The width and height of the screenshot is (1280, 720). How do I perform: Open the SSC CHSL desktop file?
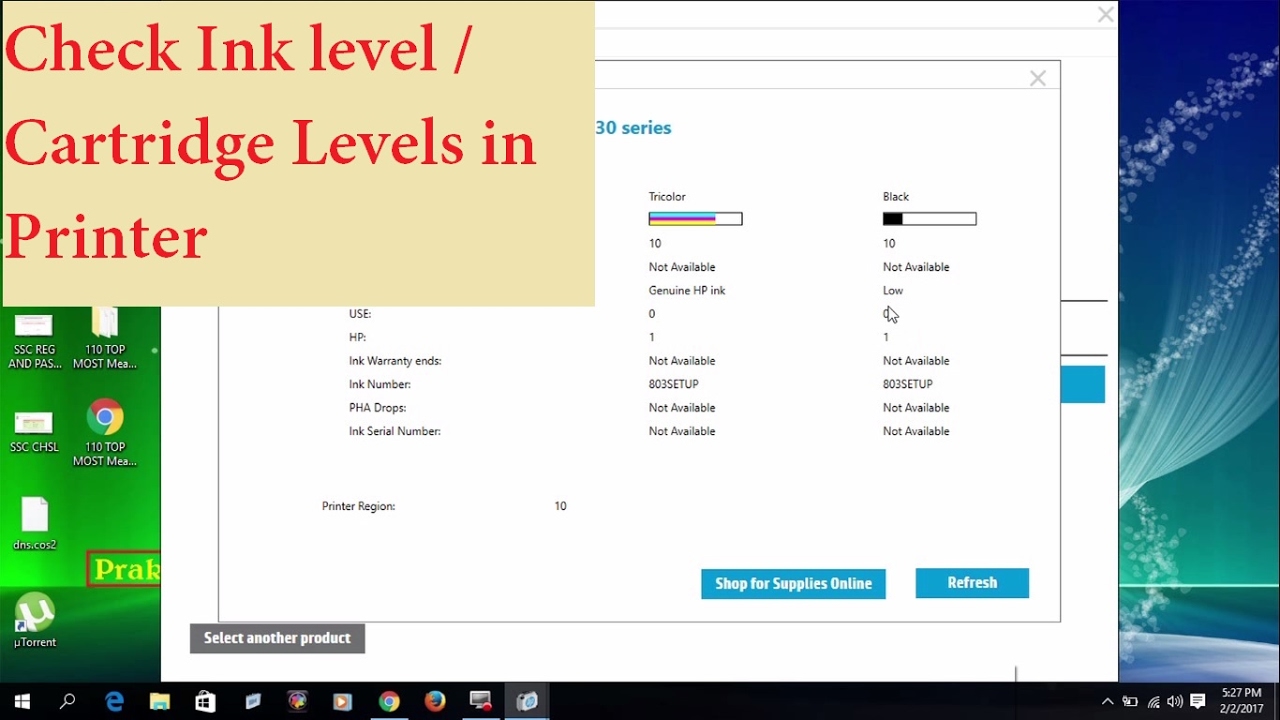tap(34, 431)
